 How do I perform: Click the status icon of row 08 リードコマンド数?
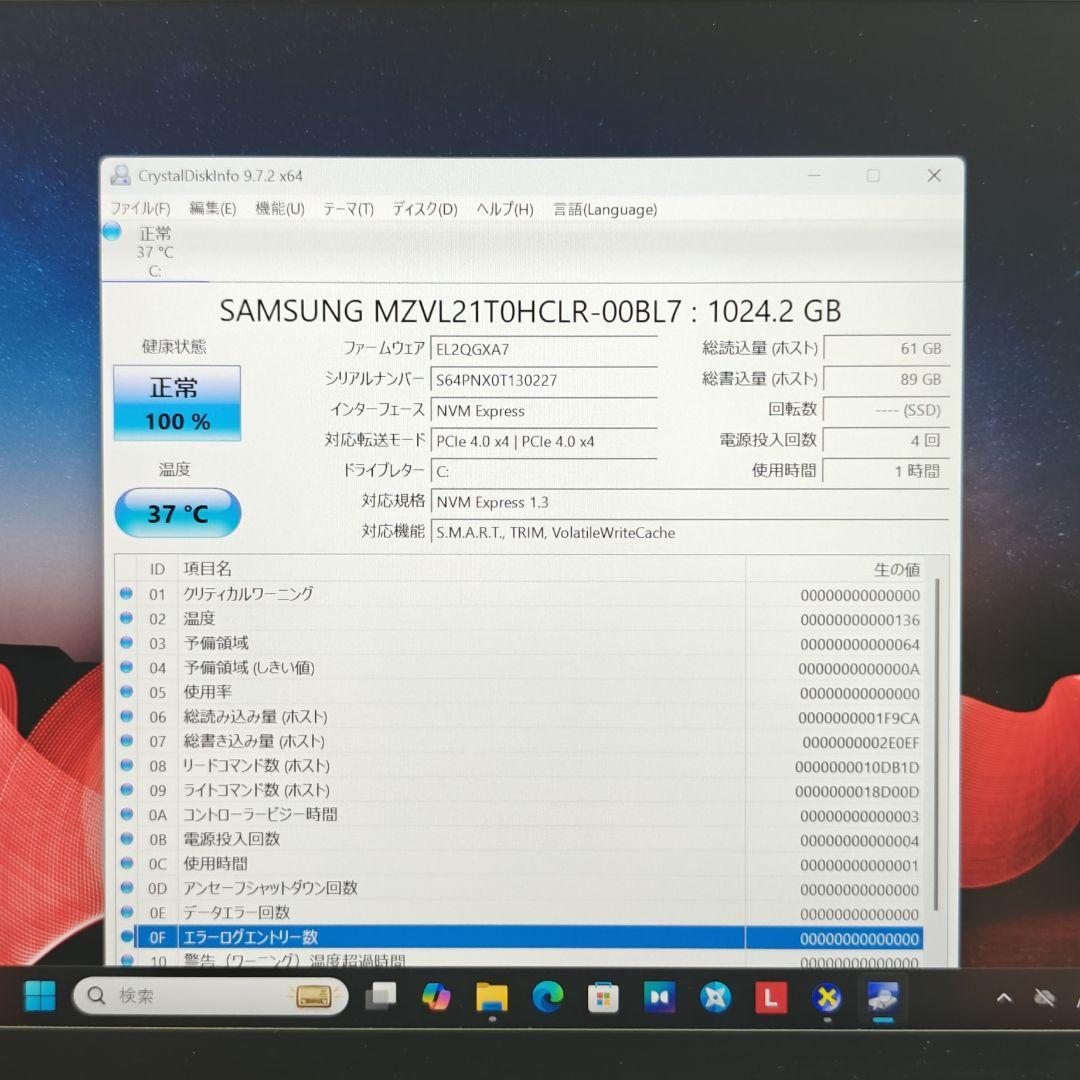[126, 765]
